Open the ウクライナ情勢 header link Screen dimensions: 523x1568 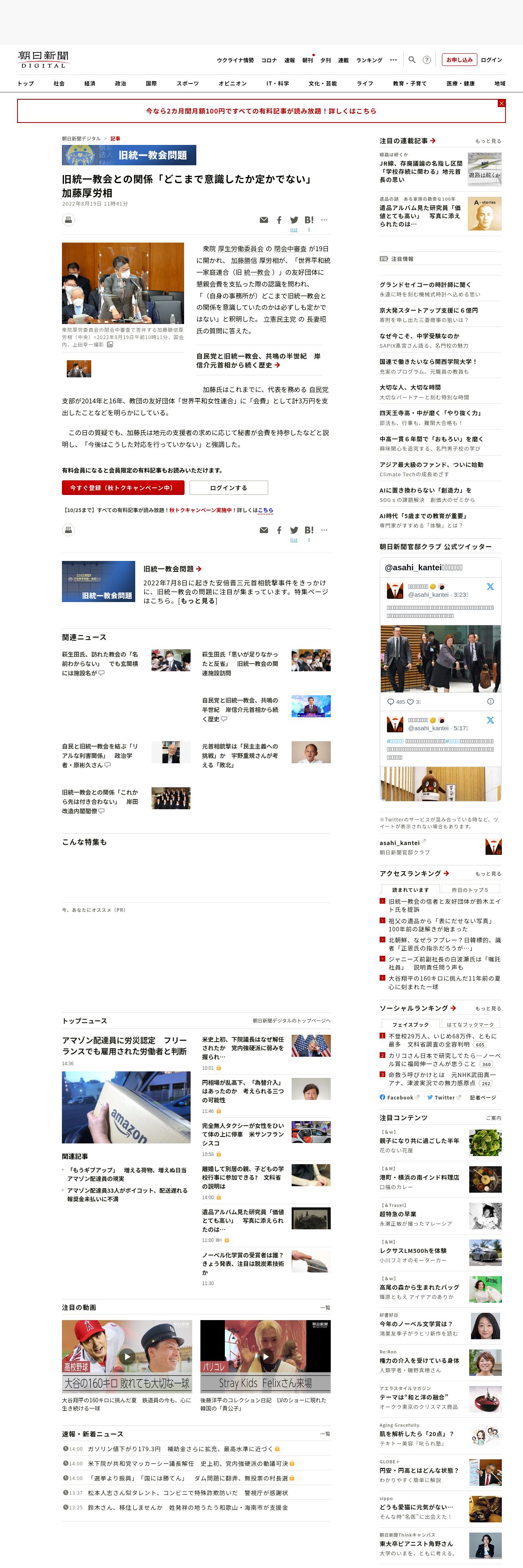coord(235,60)
